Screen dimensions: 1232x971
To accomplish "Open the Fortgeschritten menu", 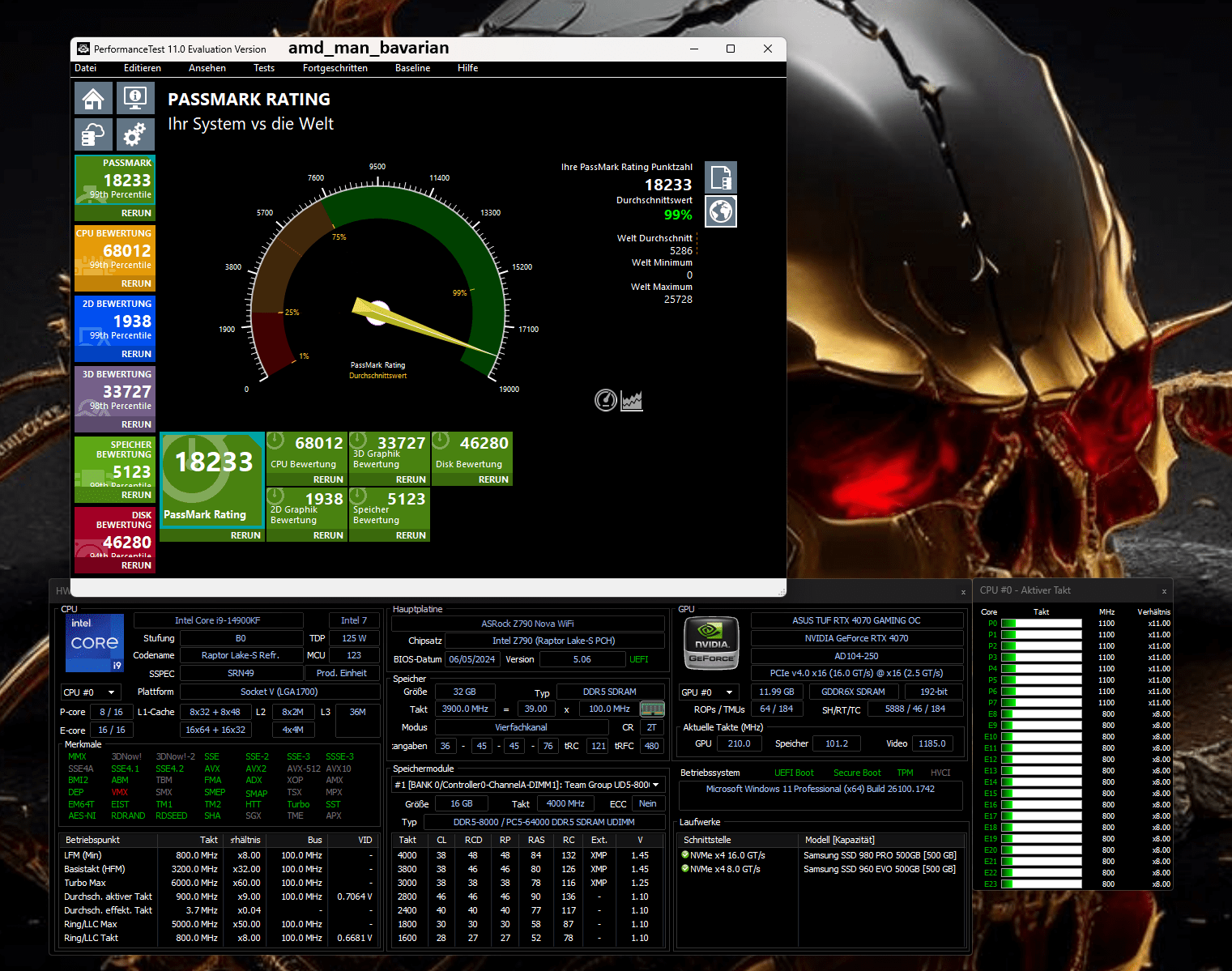I will 335,68.
